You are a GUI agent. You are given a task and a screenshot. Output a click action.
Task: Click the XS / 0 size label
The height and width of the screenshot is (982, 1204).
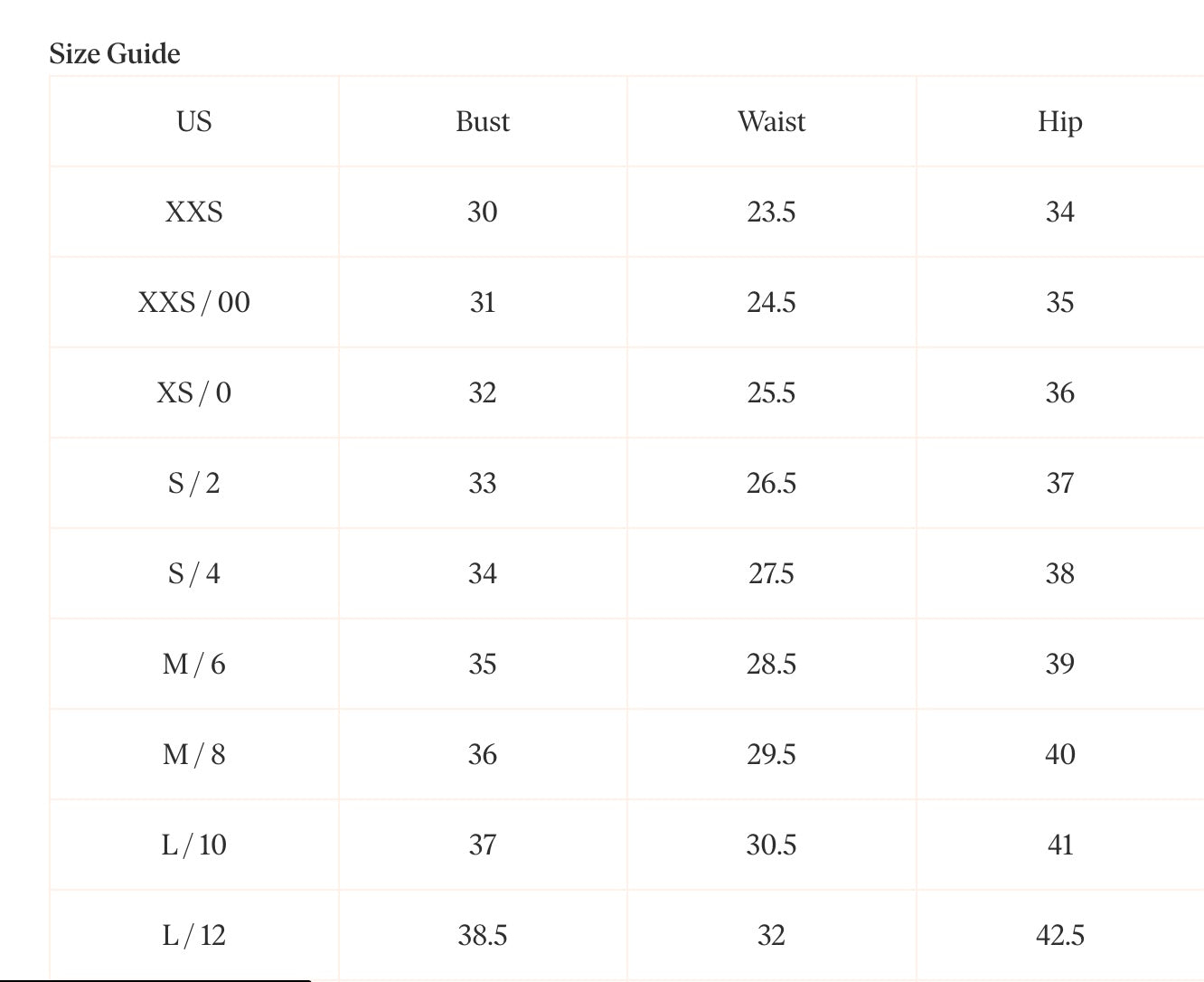tap(194, 392)
